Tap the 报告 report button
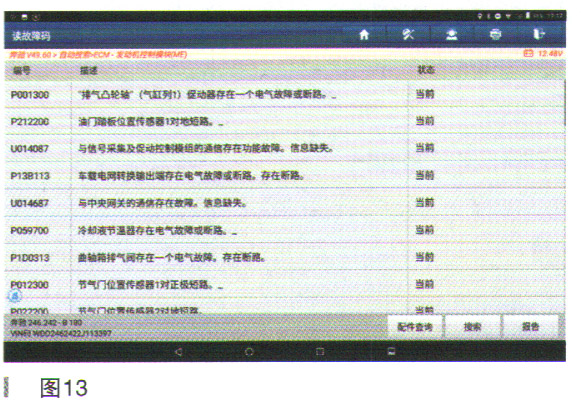This screenshot has width=583, height=408. 530,327
